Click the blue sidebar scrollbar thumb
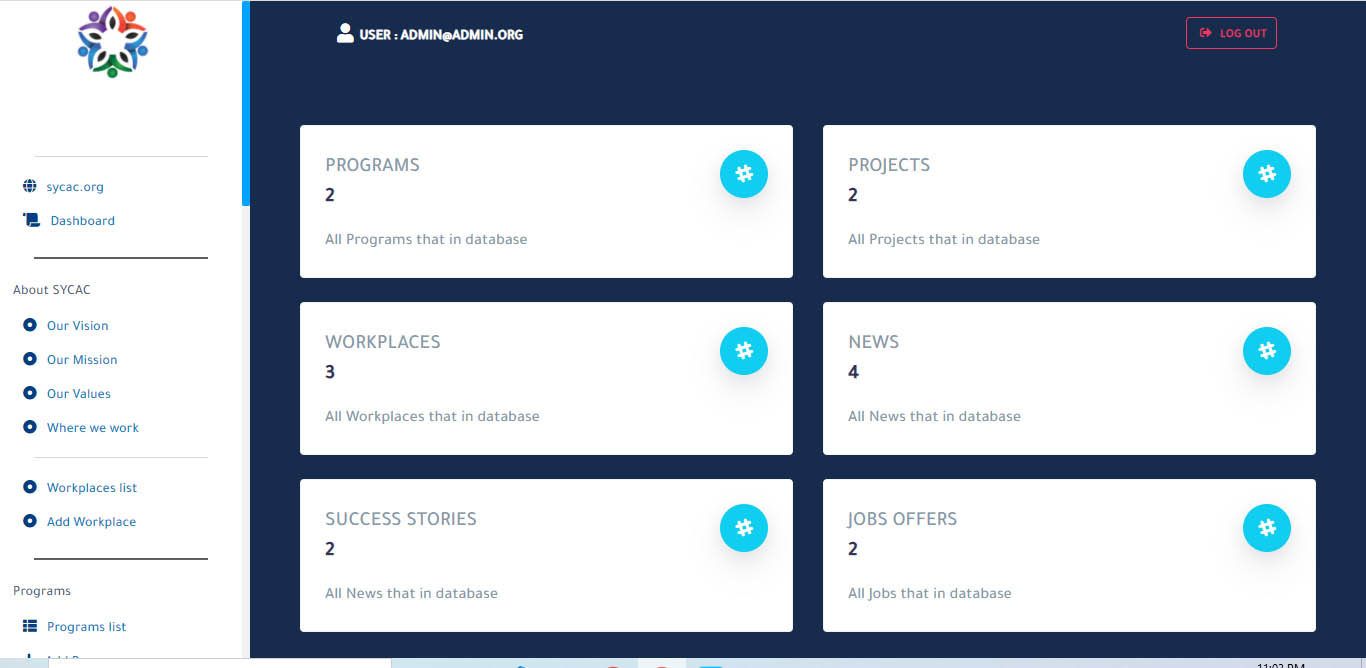 pos(245,103)
